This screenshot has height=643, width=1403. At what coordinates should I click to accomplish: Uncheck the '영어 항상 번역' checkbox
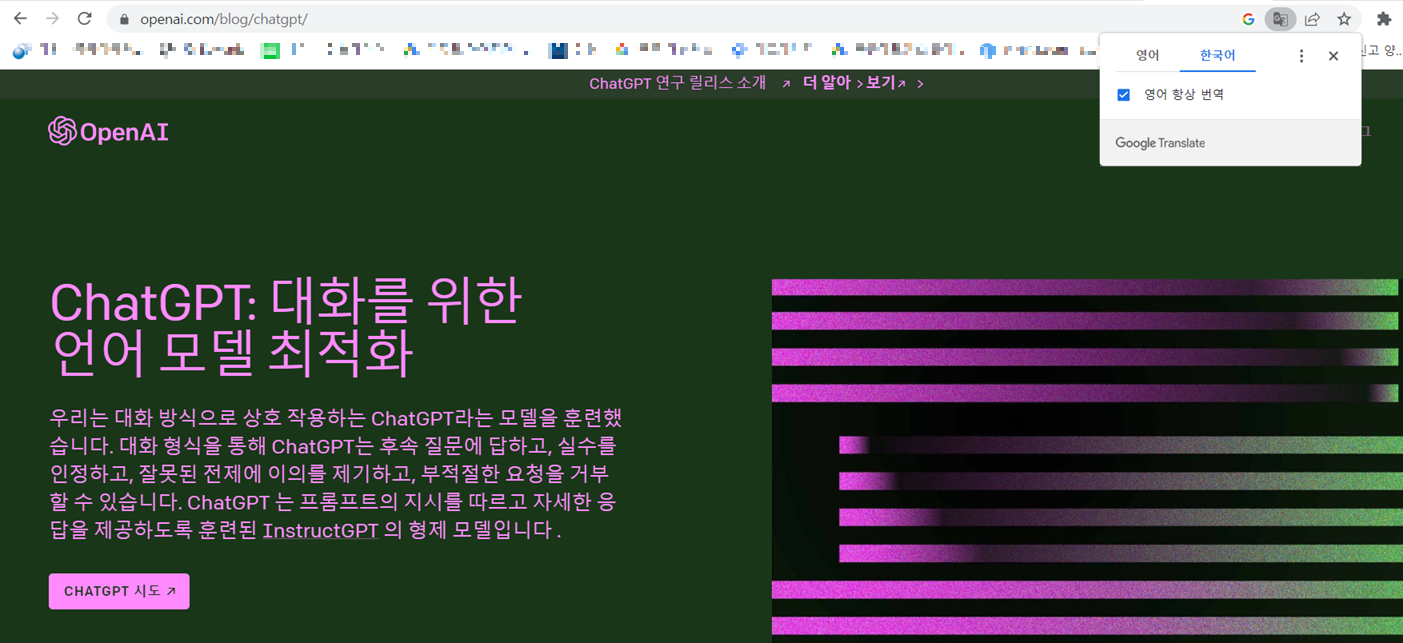click(x=1123, y=96)
